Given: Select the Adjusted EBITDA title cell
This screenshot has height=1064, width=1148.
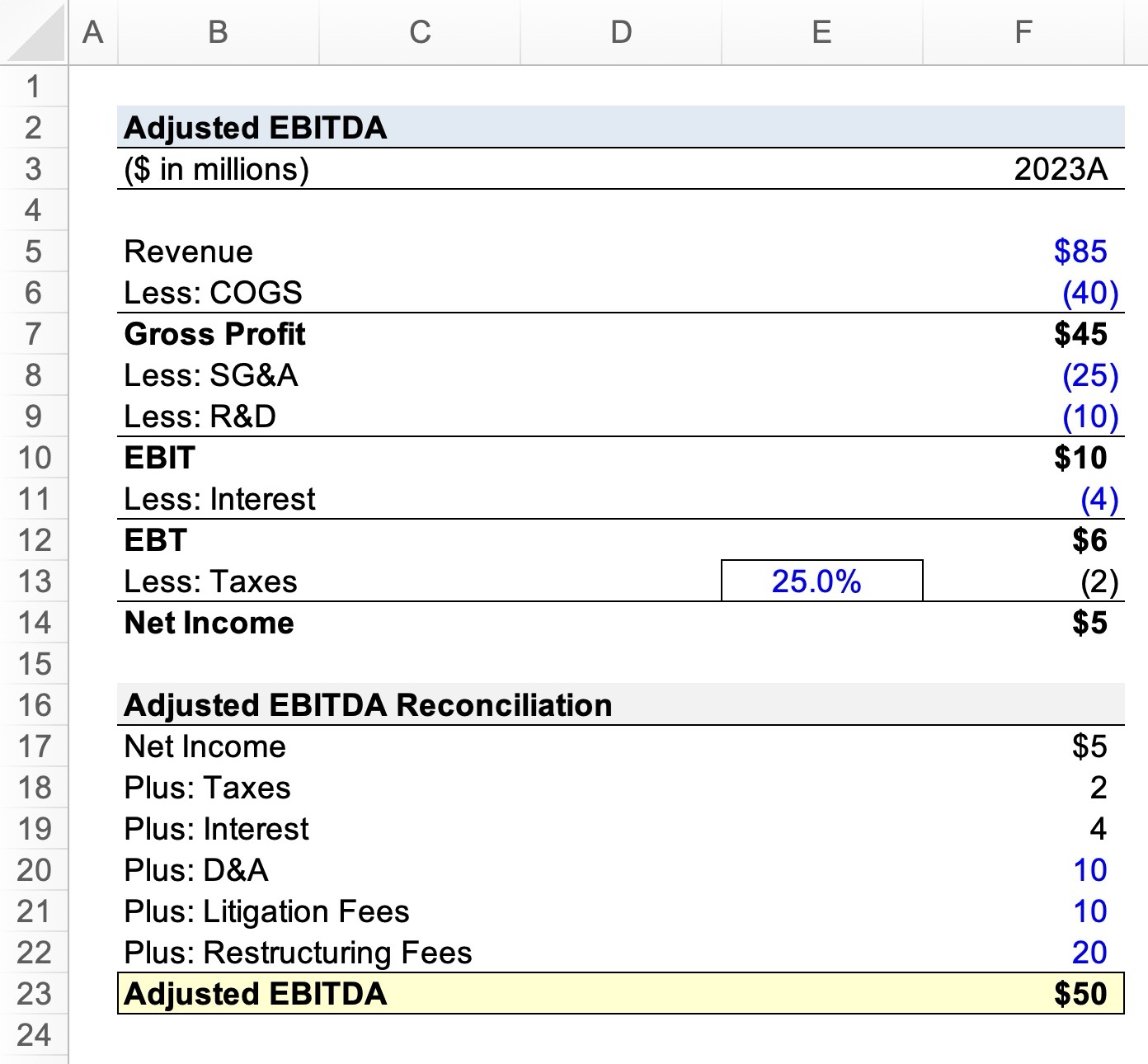Looking at the screenshot, I should (x=256, y=128).
